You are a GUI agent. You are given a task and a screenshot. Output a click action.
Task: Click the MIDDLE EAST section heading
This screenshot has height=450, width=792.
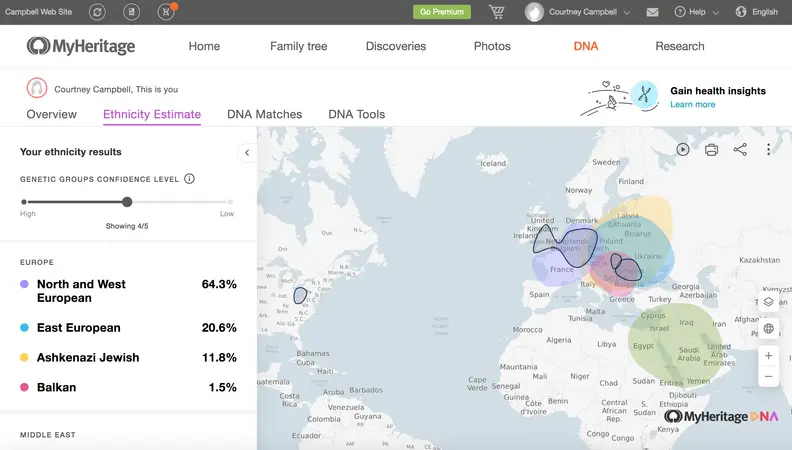point(48,435)
